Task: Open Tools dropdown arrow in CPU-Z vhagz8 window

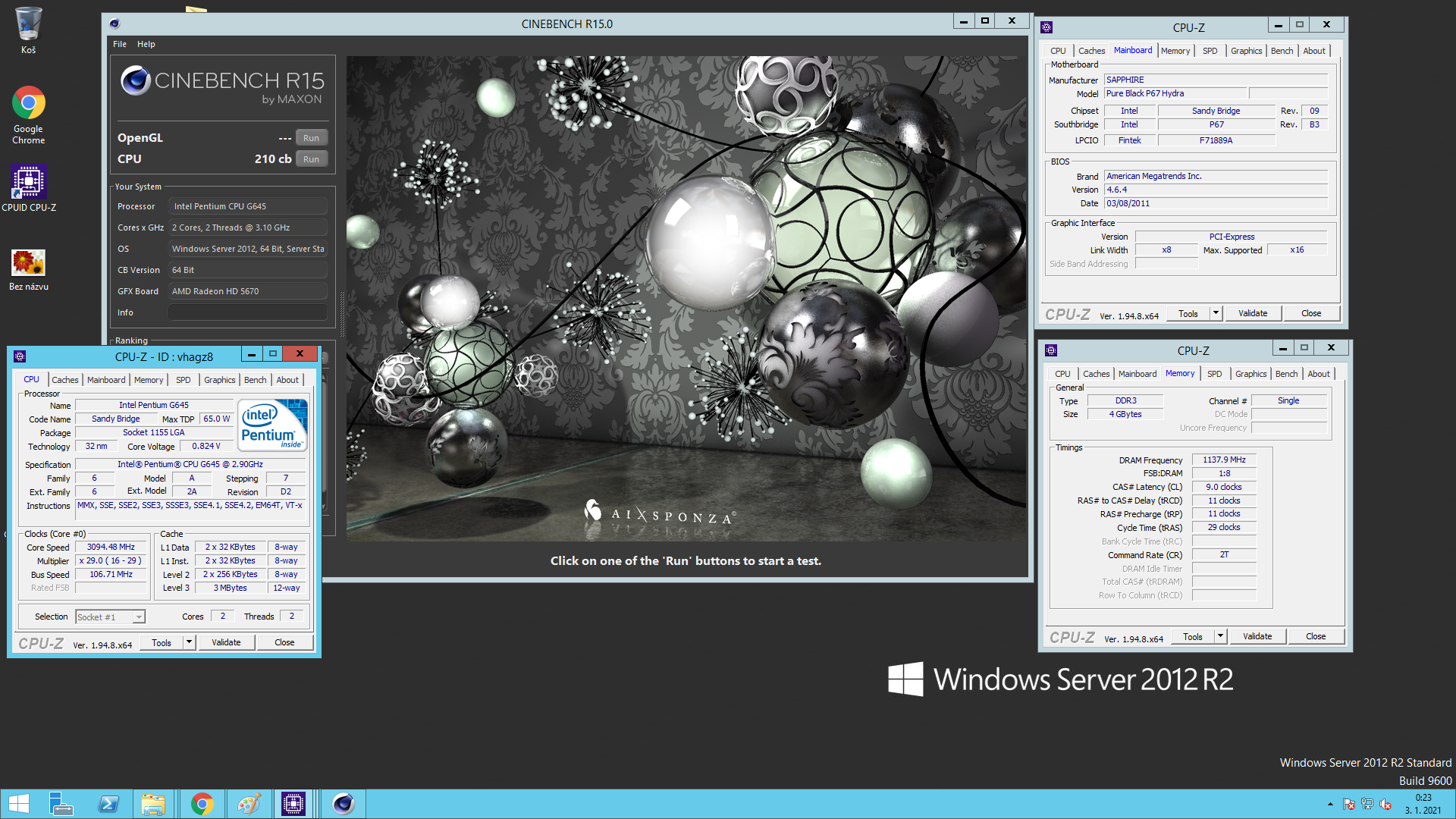Action: coord(189,642)
